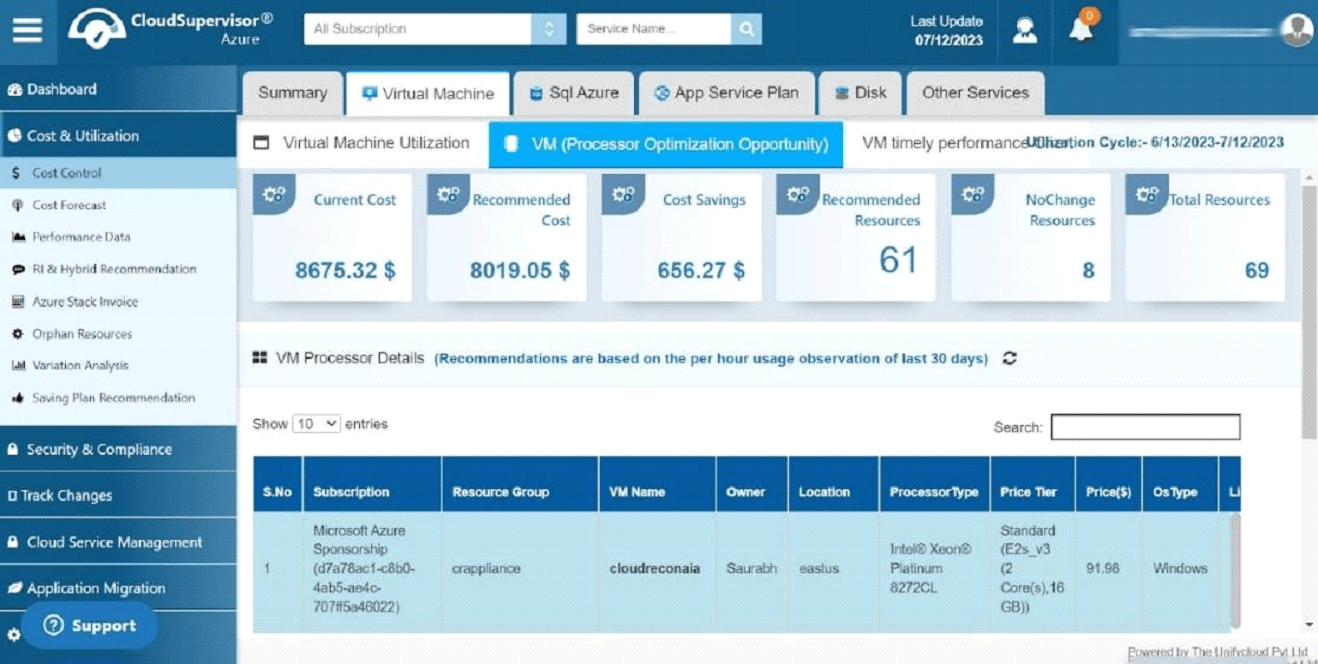Expand the Application Migration sidebar section
The width and height of the screenshot is (1318, 664).
tap(118, 588)
